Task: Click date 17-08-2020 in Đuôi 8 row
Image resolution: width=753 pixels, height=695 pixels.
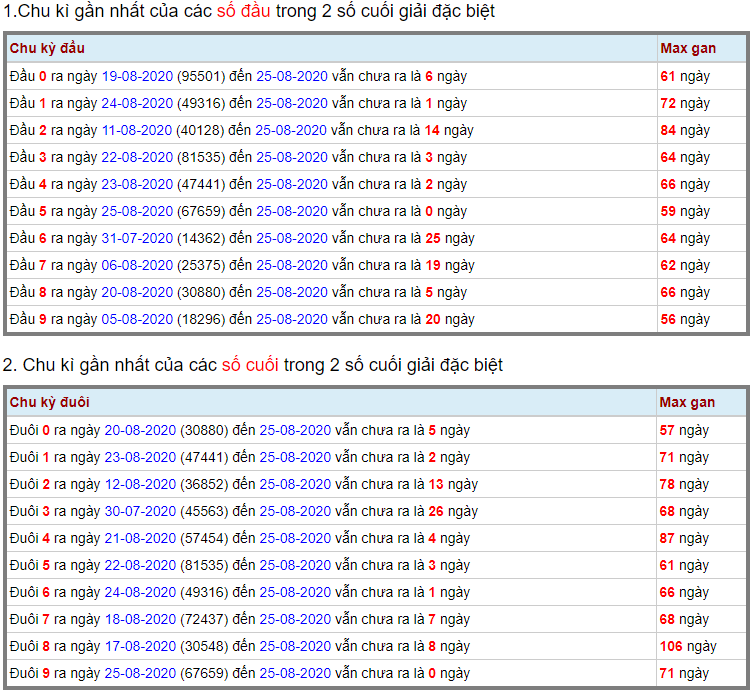Action: tap(140, 646)
